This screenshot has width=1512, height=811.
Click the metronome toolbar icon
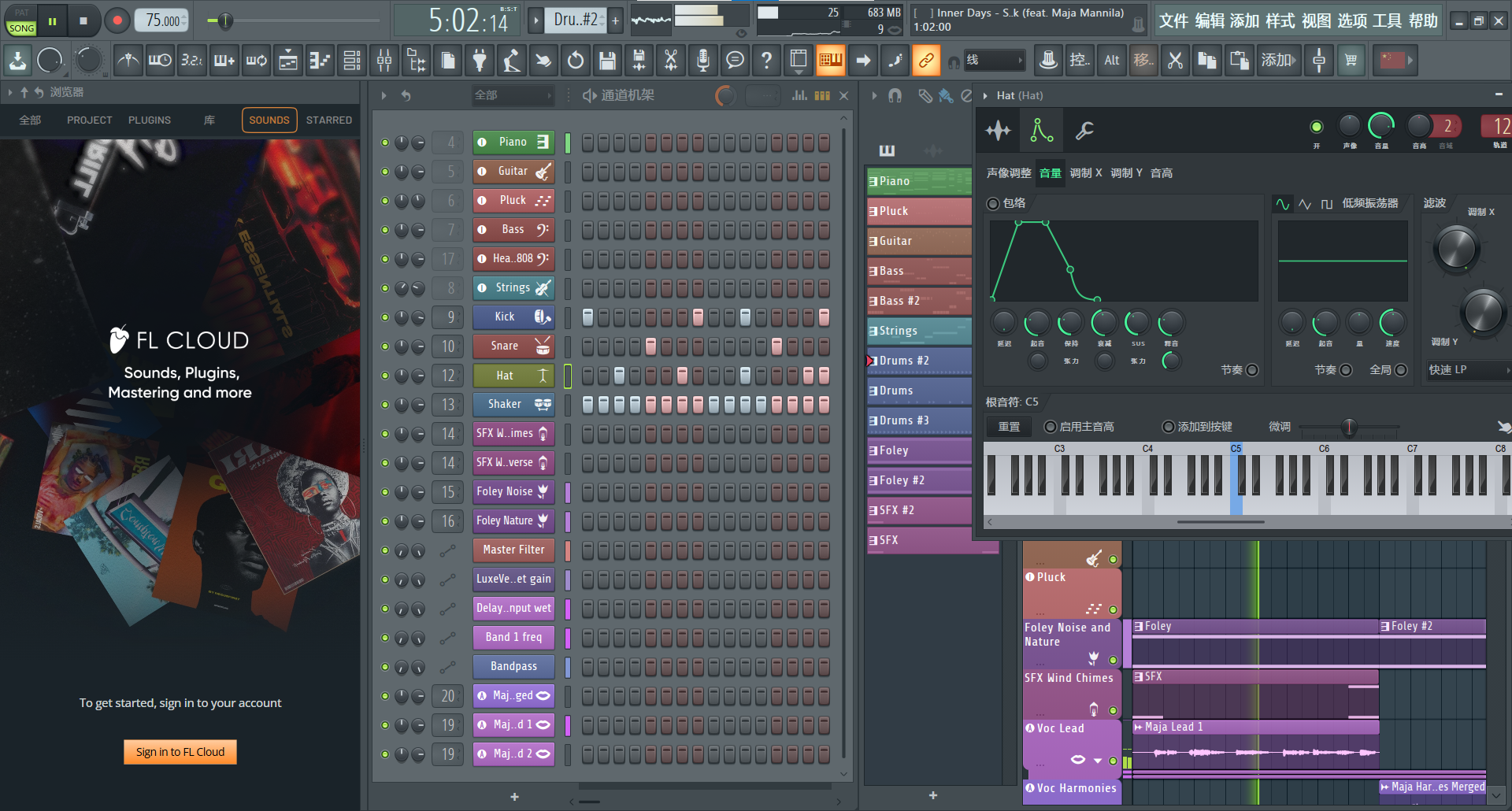128,61
